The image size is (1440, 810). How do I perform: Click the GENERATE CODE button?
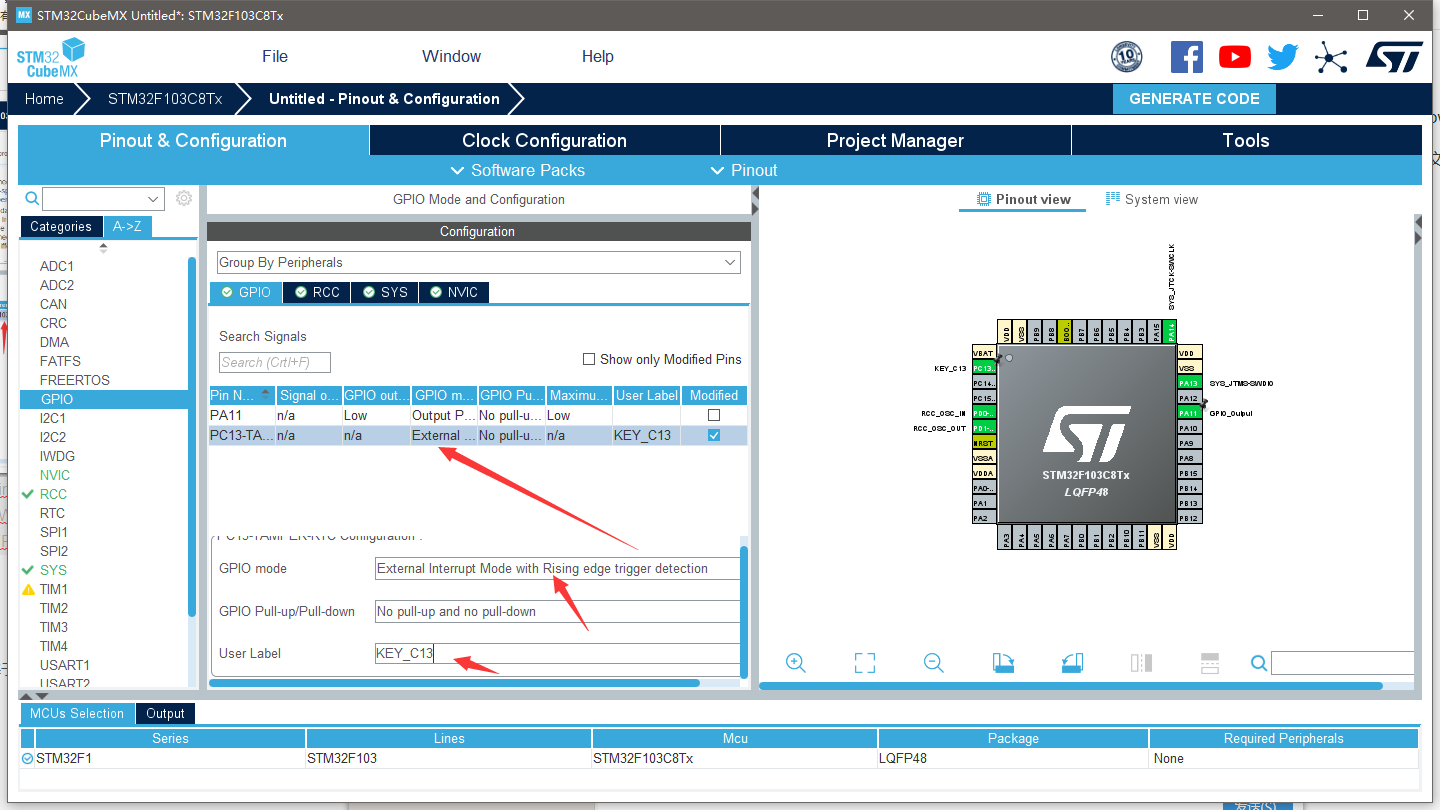(1194, 98)
